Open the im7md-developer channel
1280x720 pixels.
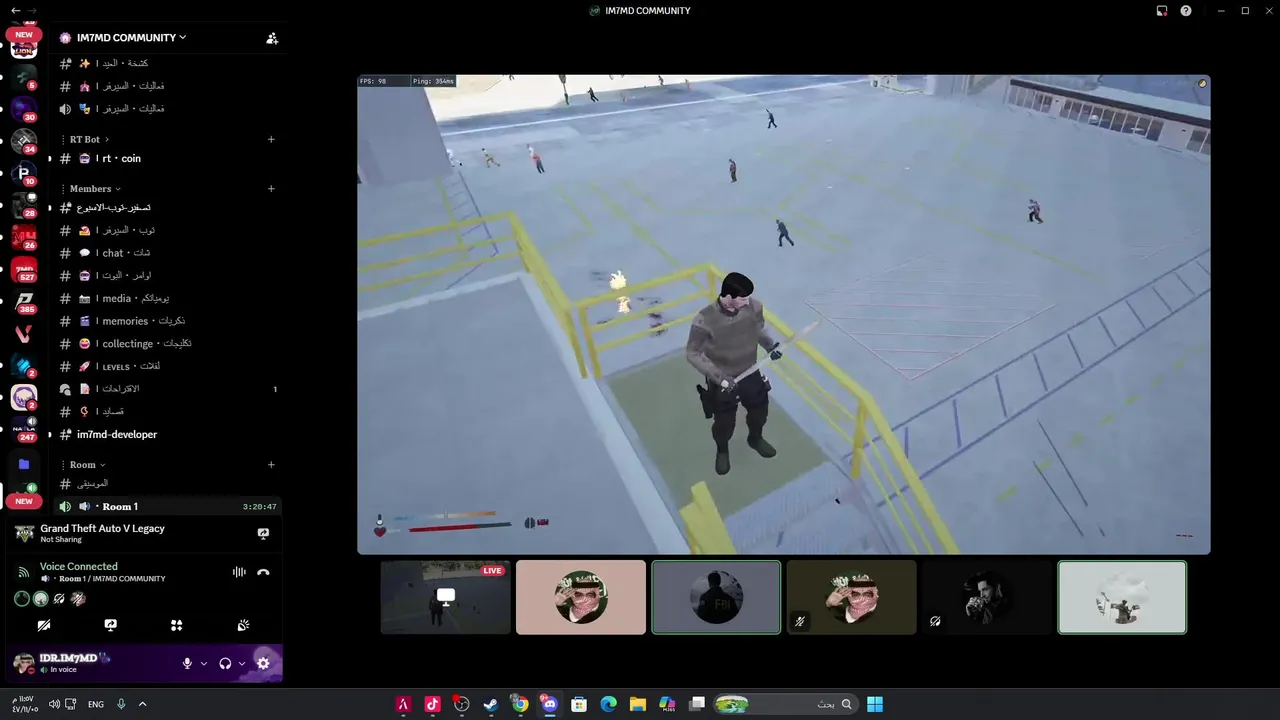coord(166,435)
